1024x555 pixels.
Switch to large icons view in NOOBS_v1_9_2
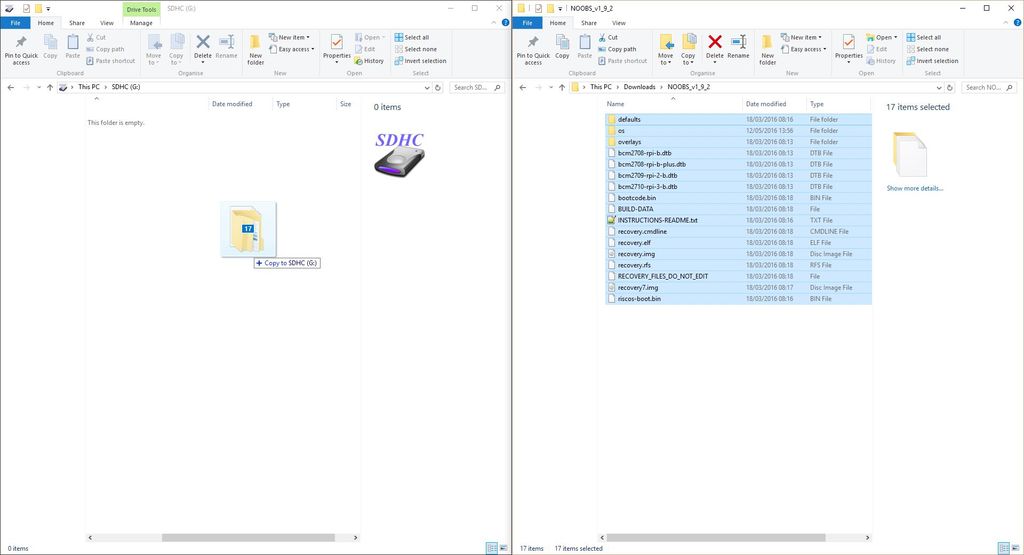tap(1016, 548)
